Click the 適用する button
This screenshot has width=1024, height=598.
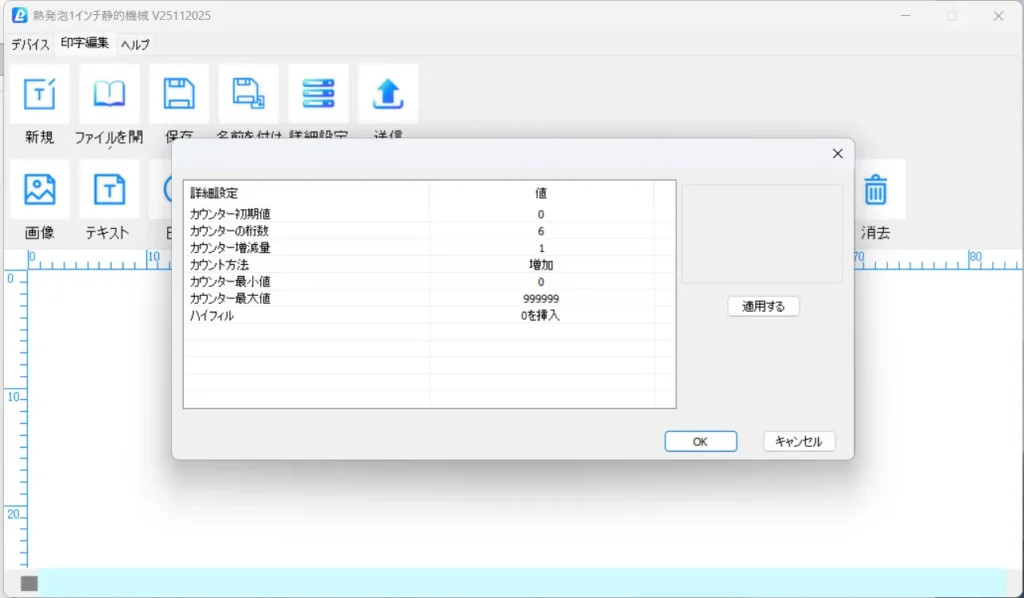tap(763, 307)
